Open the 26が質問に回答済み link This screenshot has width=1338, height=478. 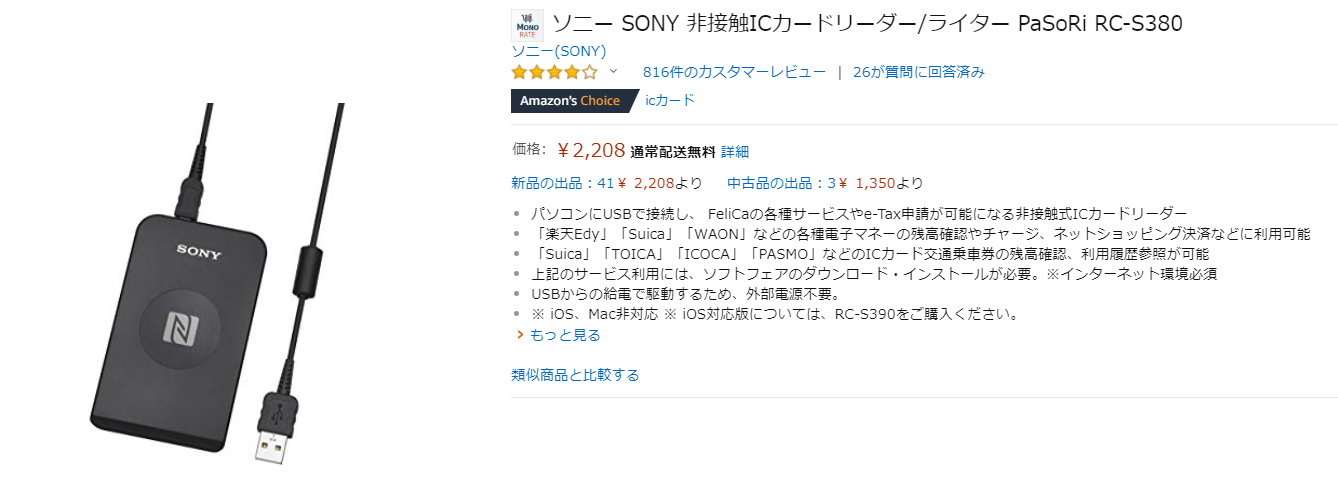919,72
